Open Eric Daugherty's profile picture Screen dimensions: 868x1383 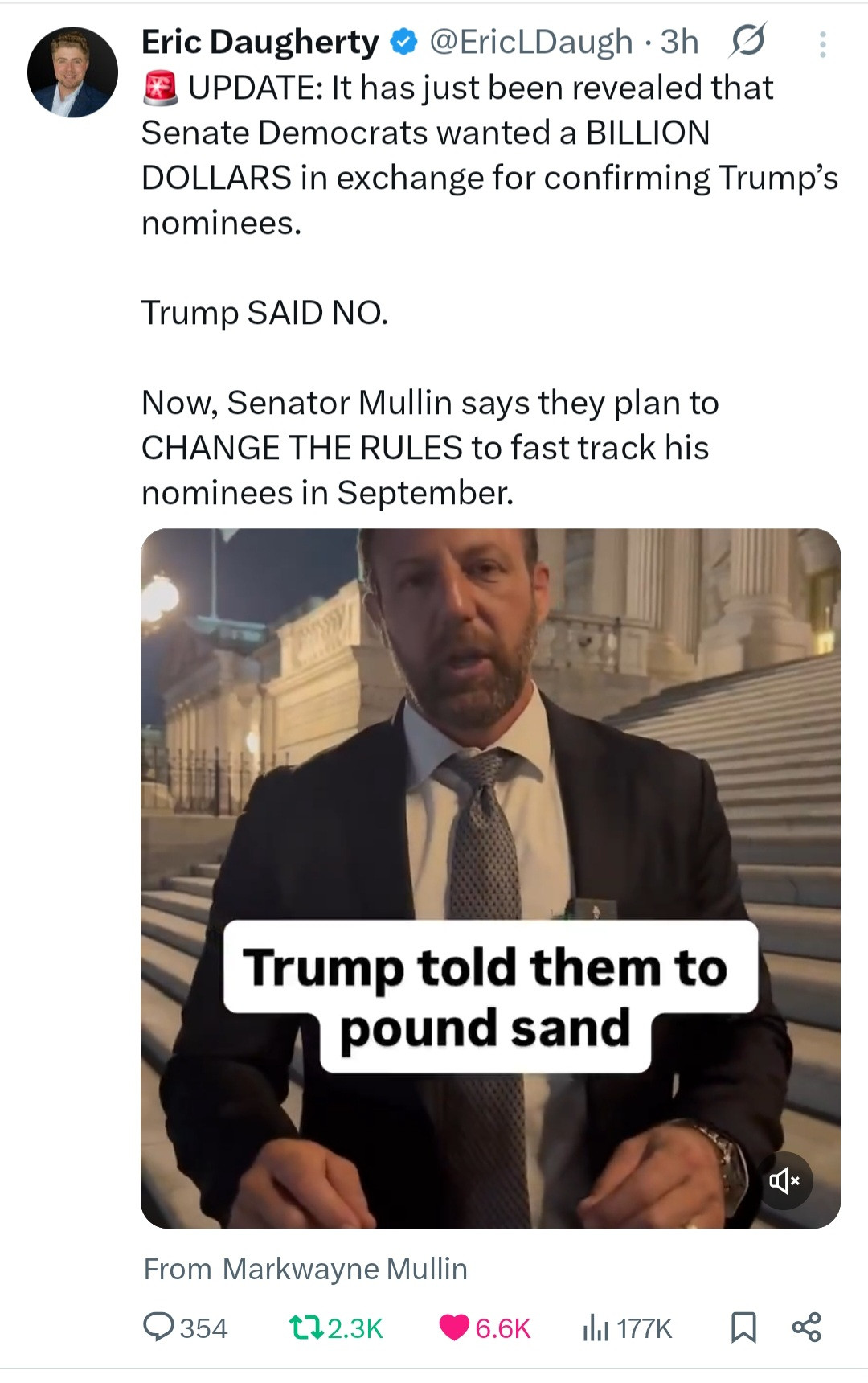coord(73,72)
